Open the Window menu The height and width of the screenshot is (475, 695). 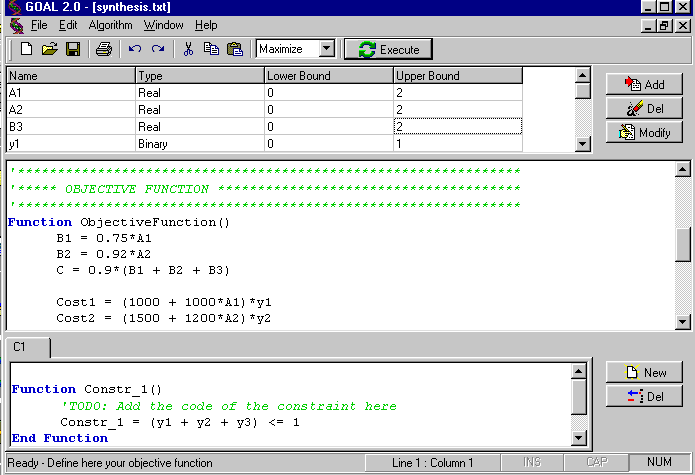point(164,25)
